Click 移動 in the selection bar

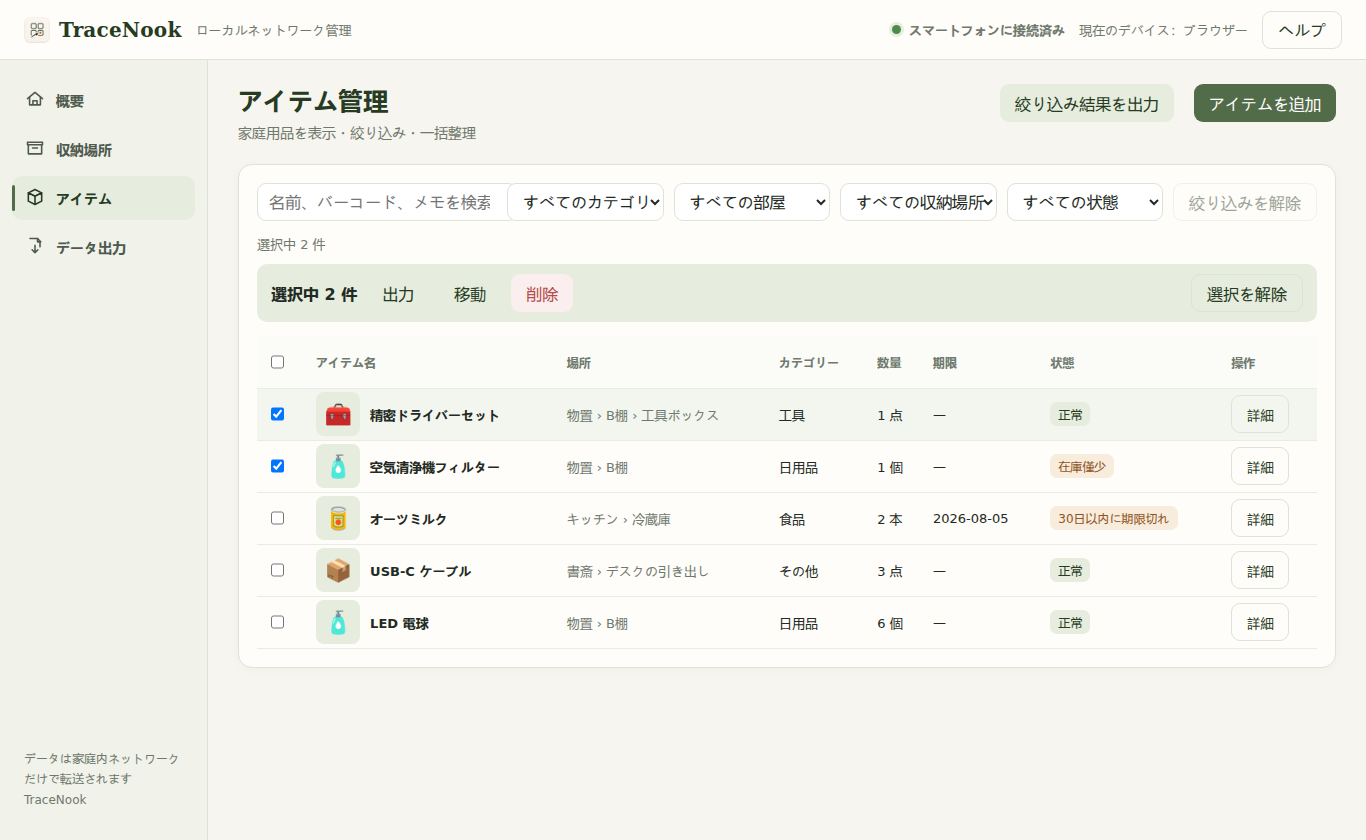[x=470, y=294]
